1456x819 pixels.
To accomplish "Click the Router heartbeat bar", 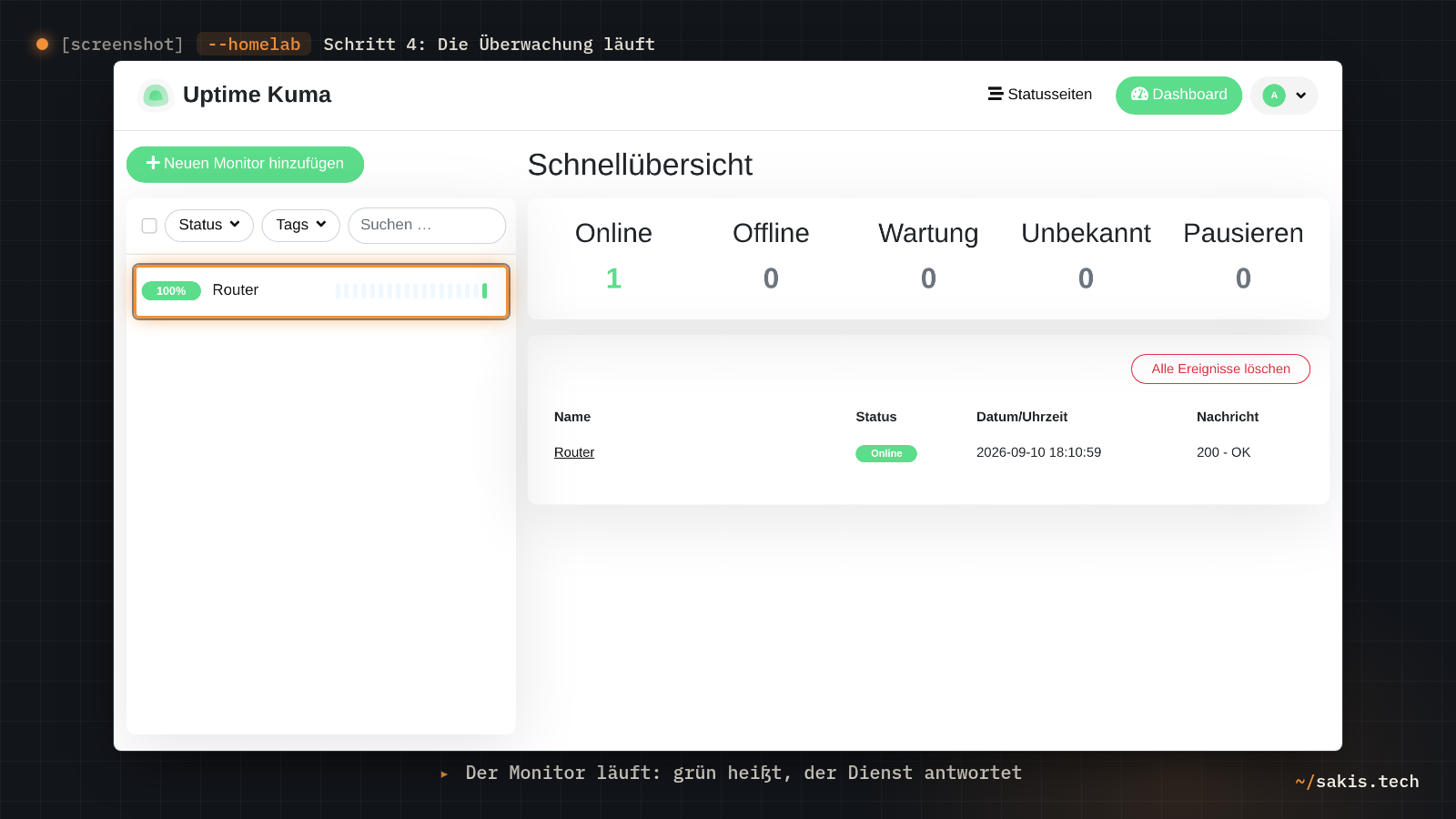I will 411,291.
